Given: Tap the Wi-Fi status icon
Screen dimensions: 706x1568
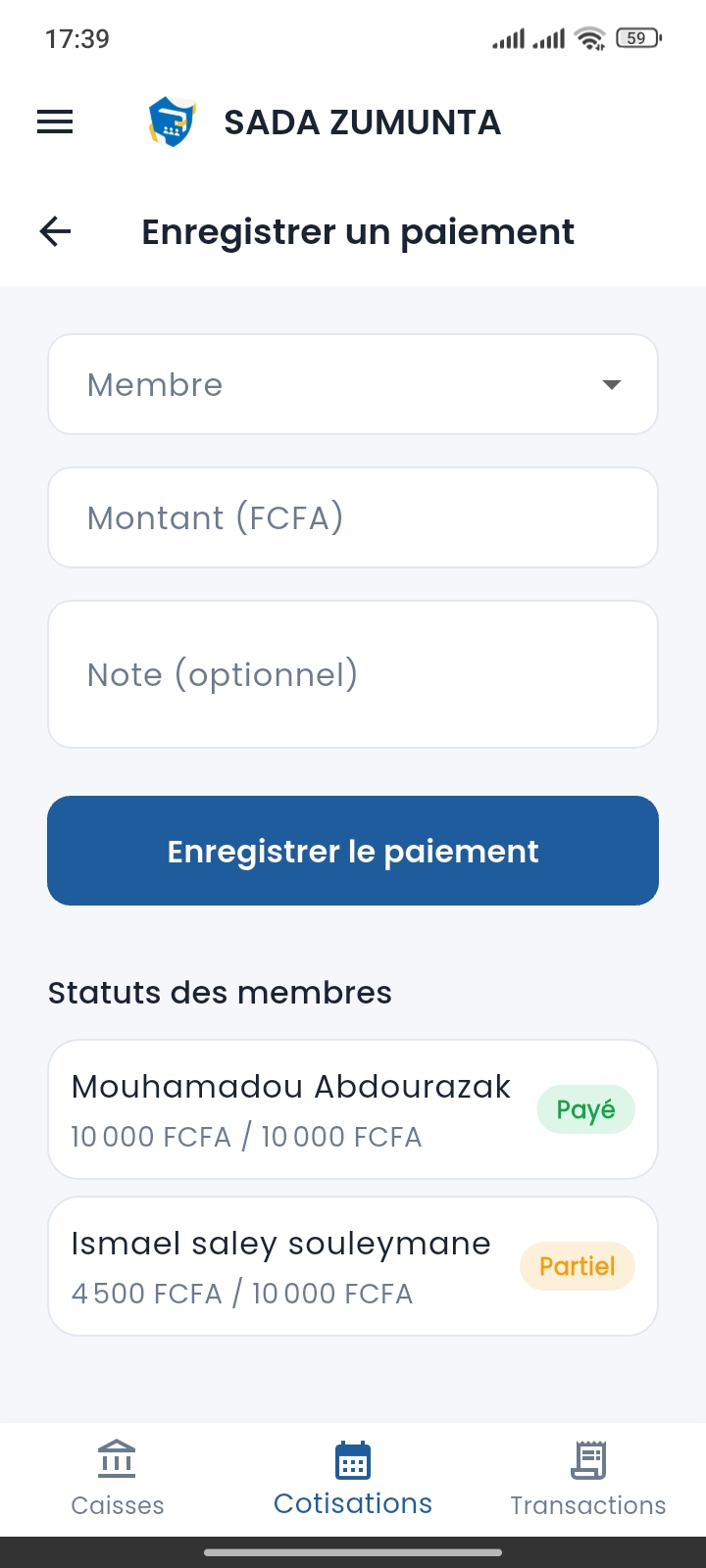Looking at the screenshot, I should [x=590, y=38].
